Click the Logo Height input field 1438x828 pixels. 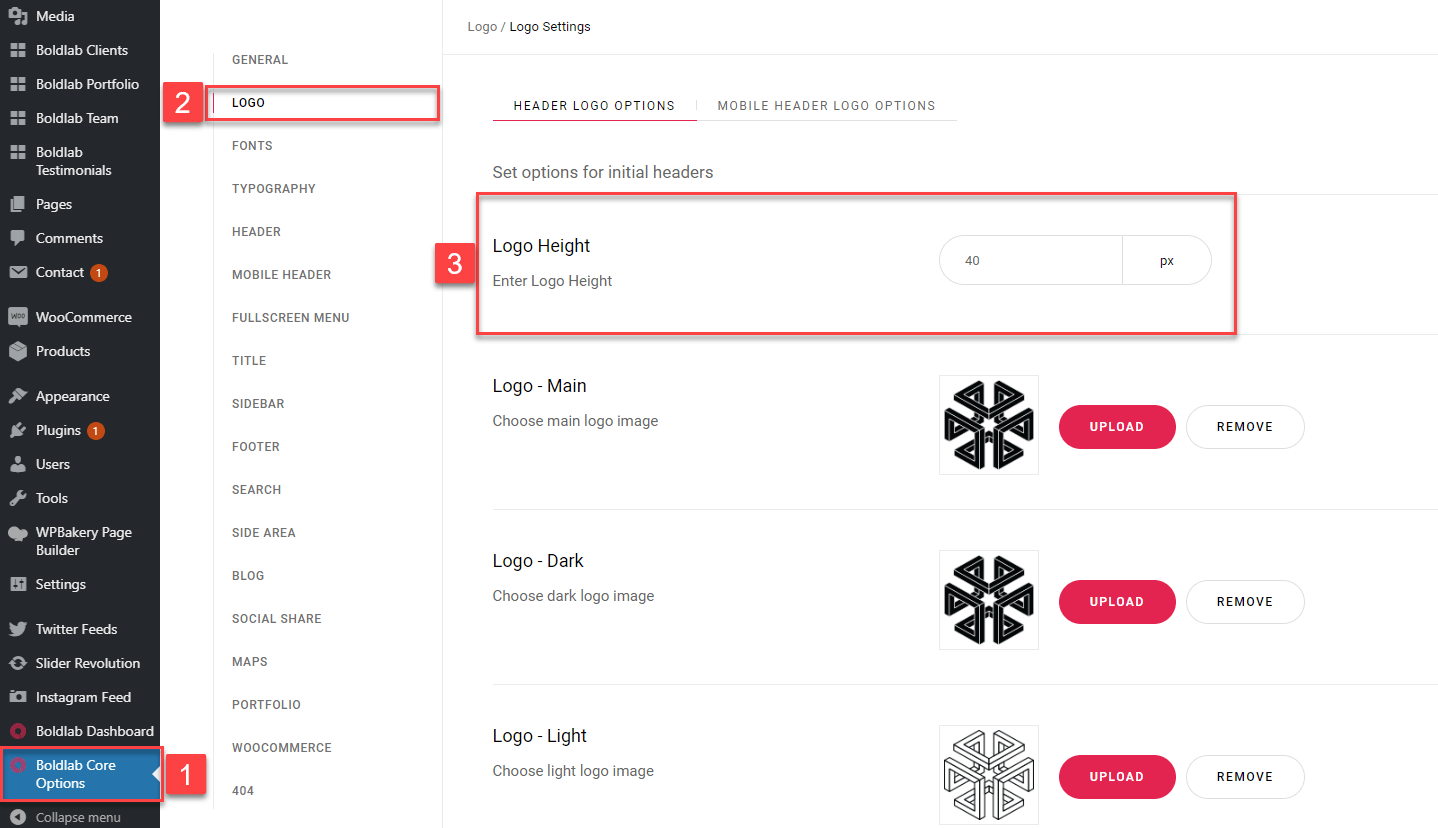[x=1030, y=260]
